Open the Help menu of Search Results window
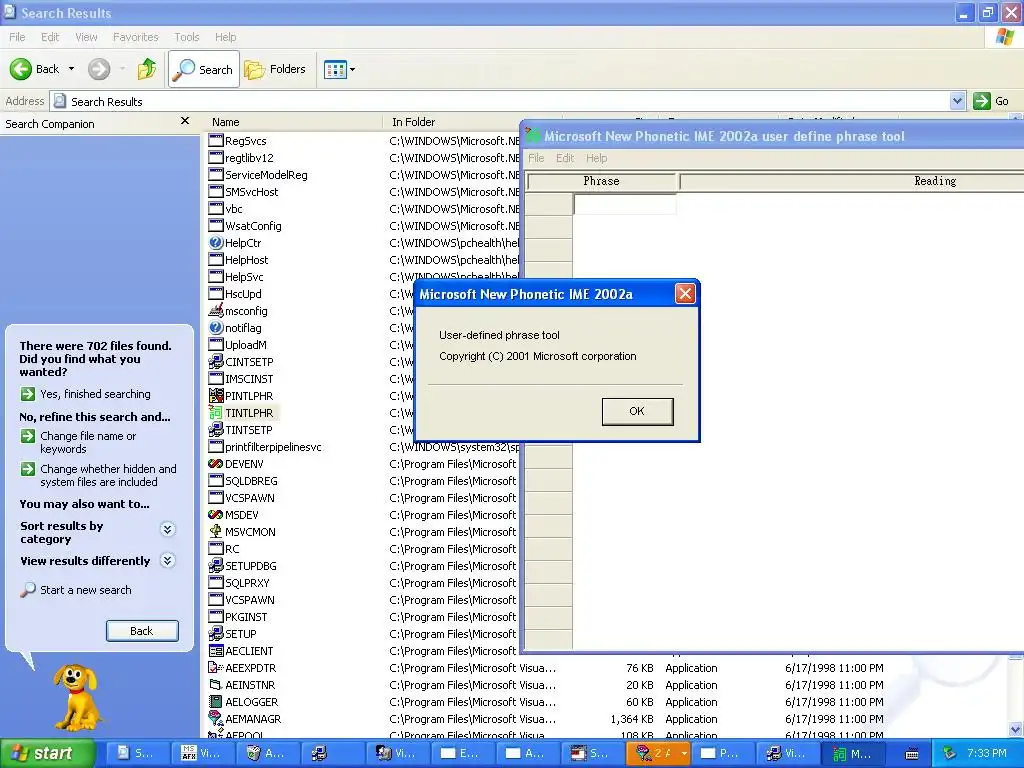 225,37
